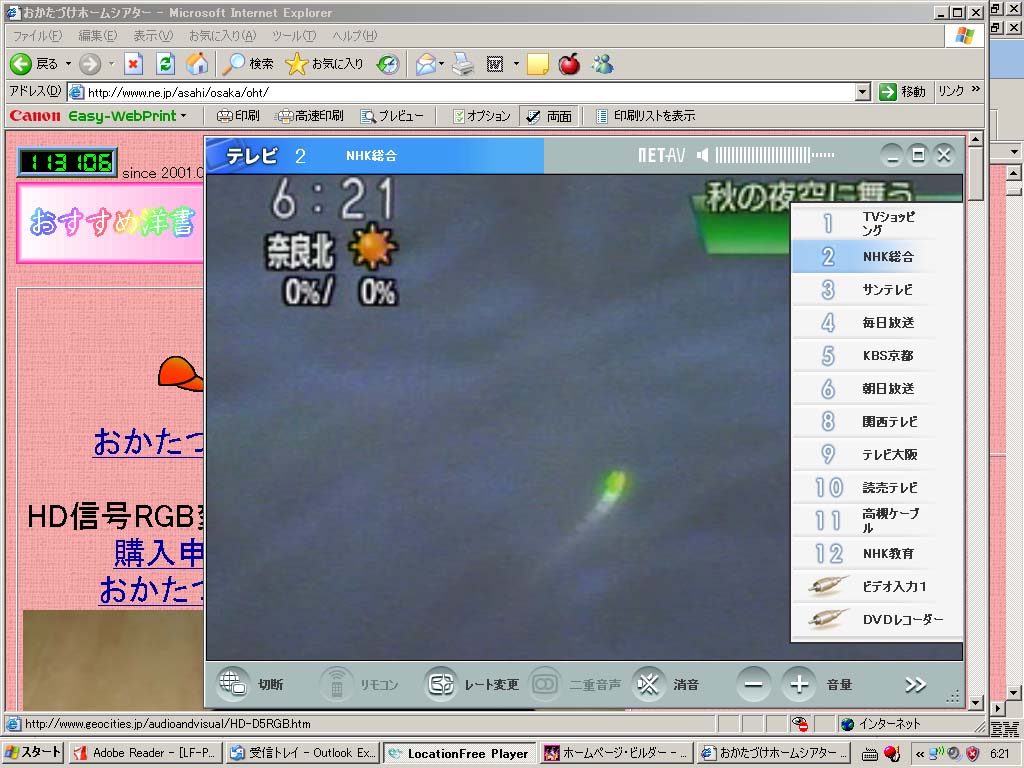Image resolution: width=1024 pixels, height=768 pixels.
Task: Expand hidden system tray icons chevron
Action: click(x=920, y=754)
